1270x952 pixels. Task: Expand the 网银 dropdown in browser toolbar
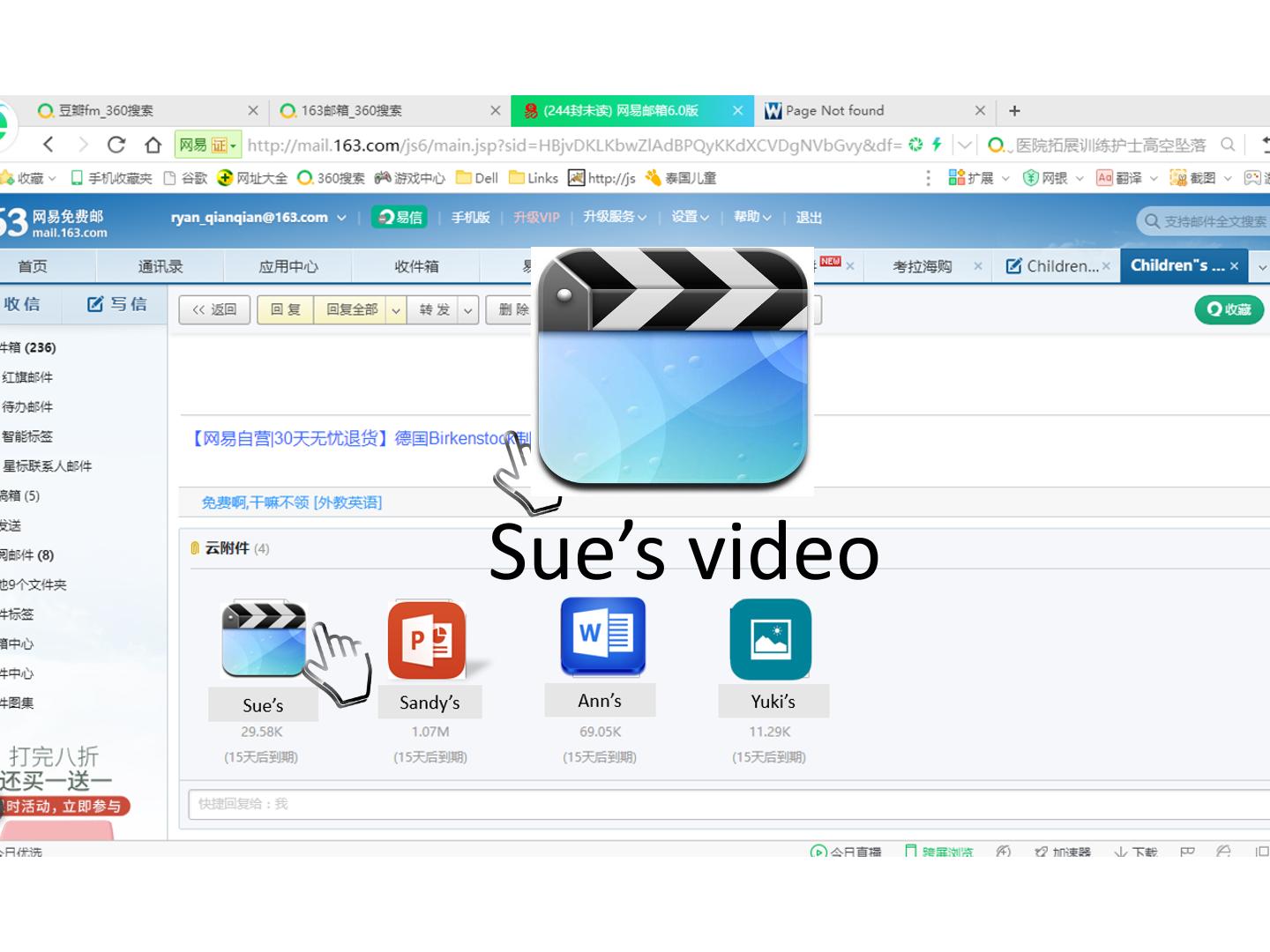click(x=1079, y=178)
